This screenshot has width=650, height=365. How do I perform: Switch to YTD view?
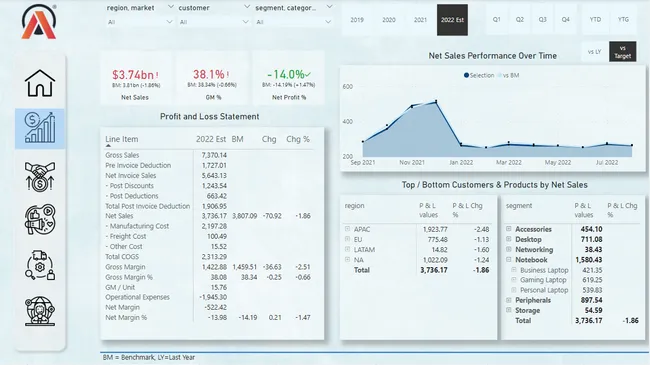pos(595,19)
